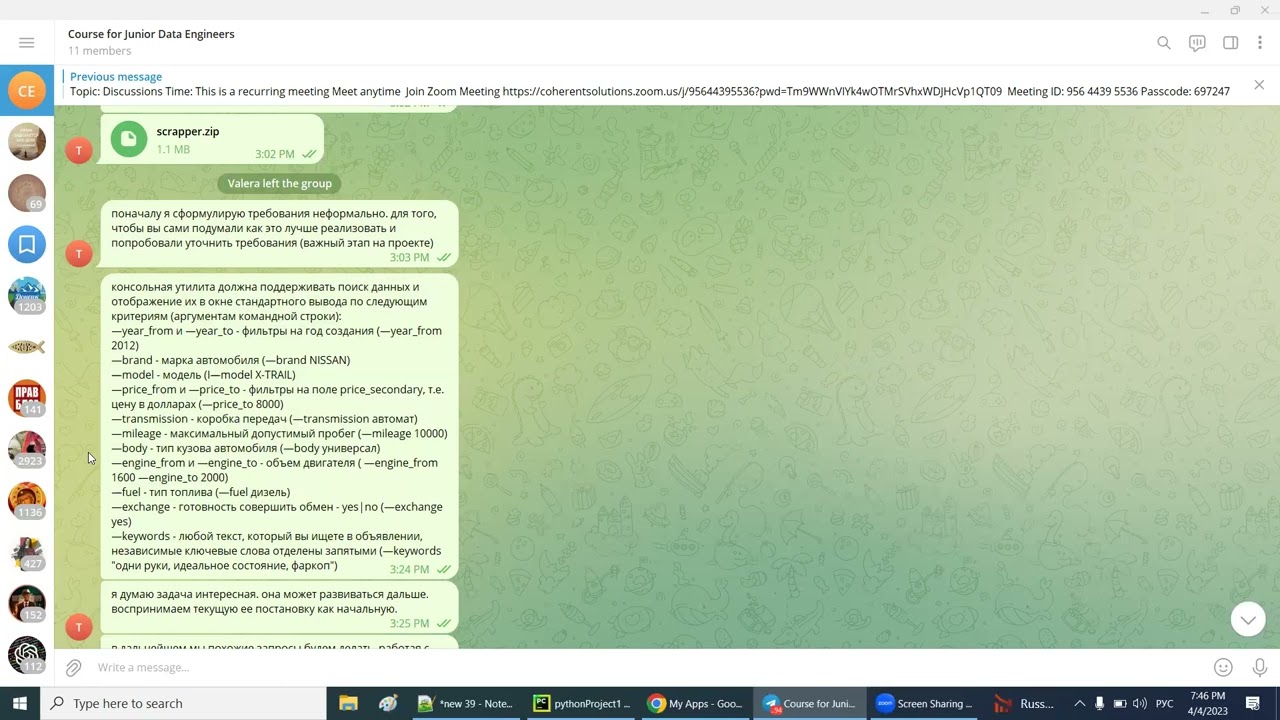Open the chat with 112 unread badge
The width and height of the screenshot is (1280, 720).
pyautogui.click(x=27, y=655)
